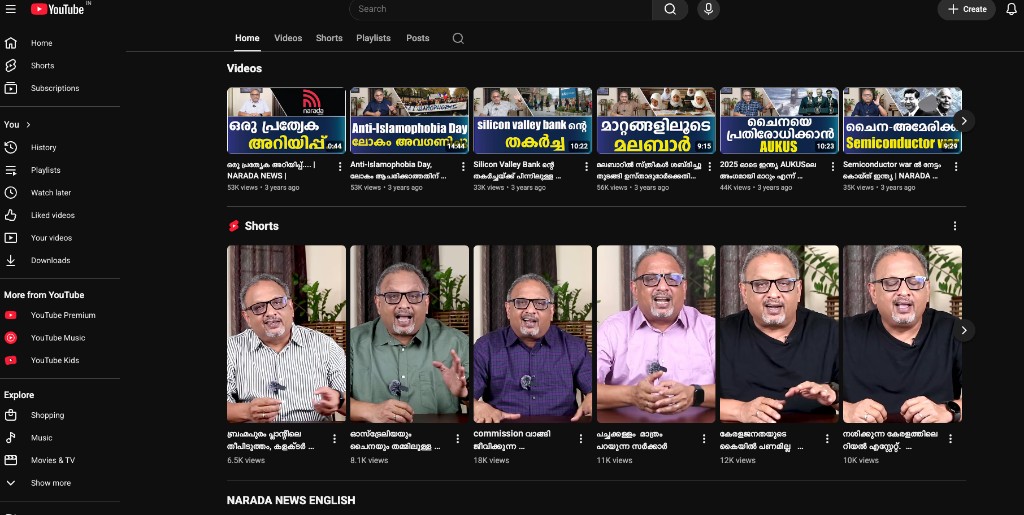
Task: Click the YouTube logo
Action: coord(57,9)
